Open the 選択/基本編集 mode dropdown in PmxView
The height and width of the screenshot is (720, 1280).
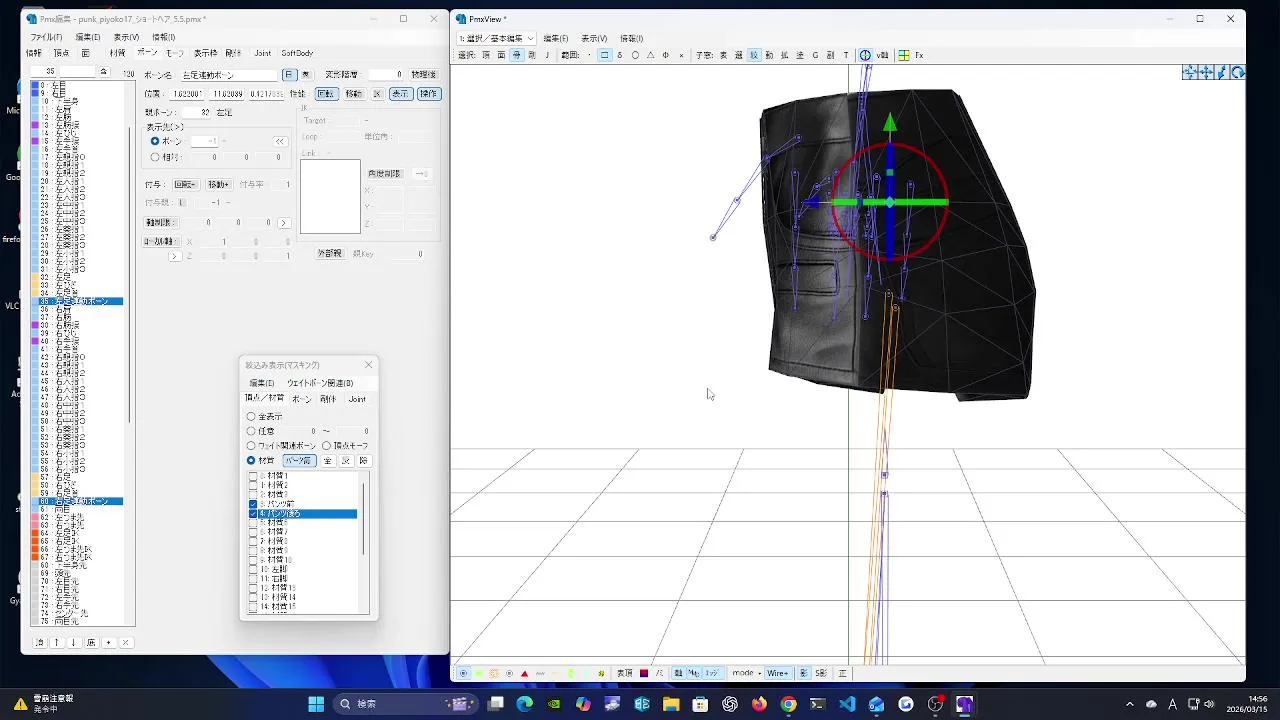pos(496,38)
